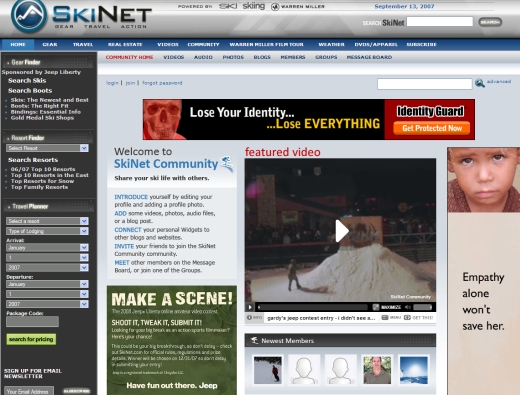Select the Members sub-navigation tab
Image resolution: width=520 pixels, height=395 pixels.
coord(293,57)
